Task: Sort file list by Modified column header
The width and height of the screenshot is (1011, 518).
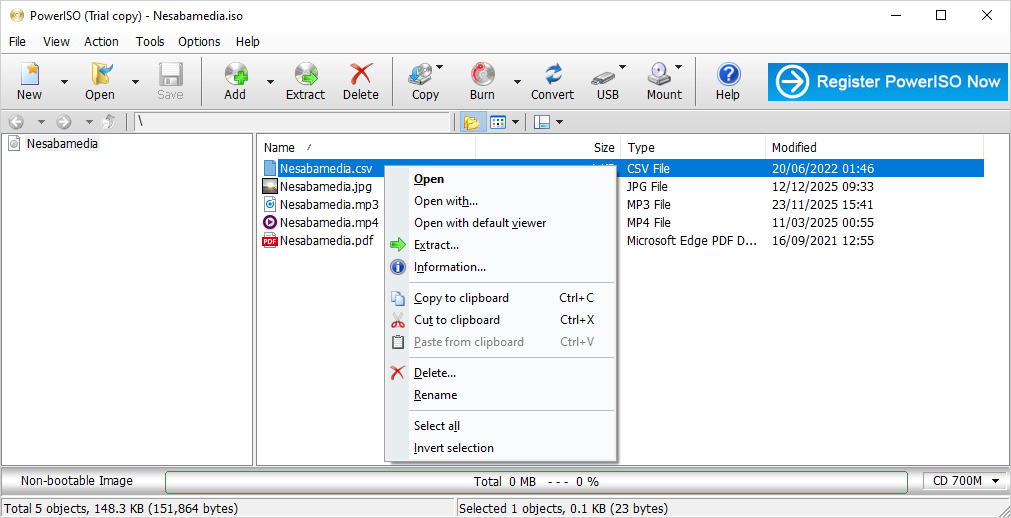Action: click(x=794, y=147)
